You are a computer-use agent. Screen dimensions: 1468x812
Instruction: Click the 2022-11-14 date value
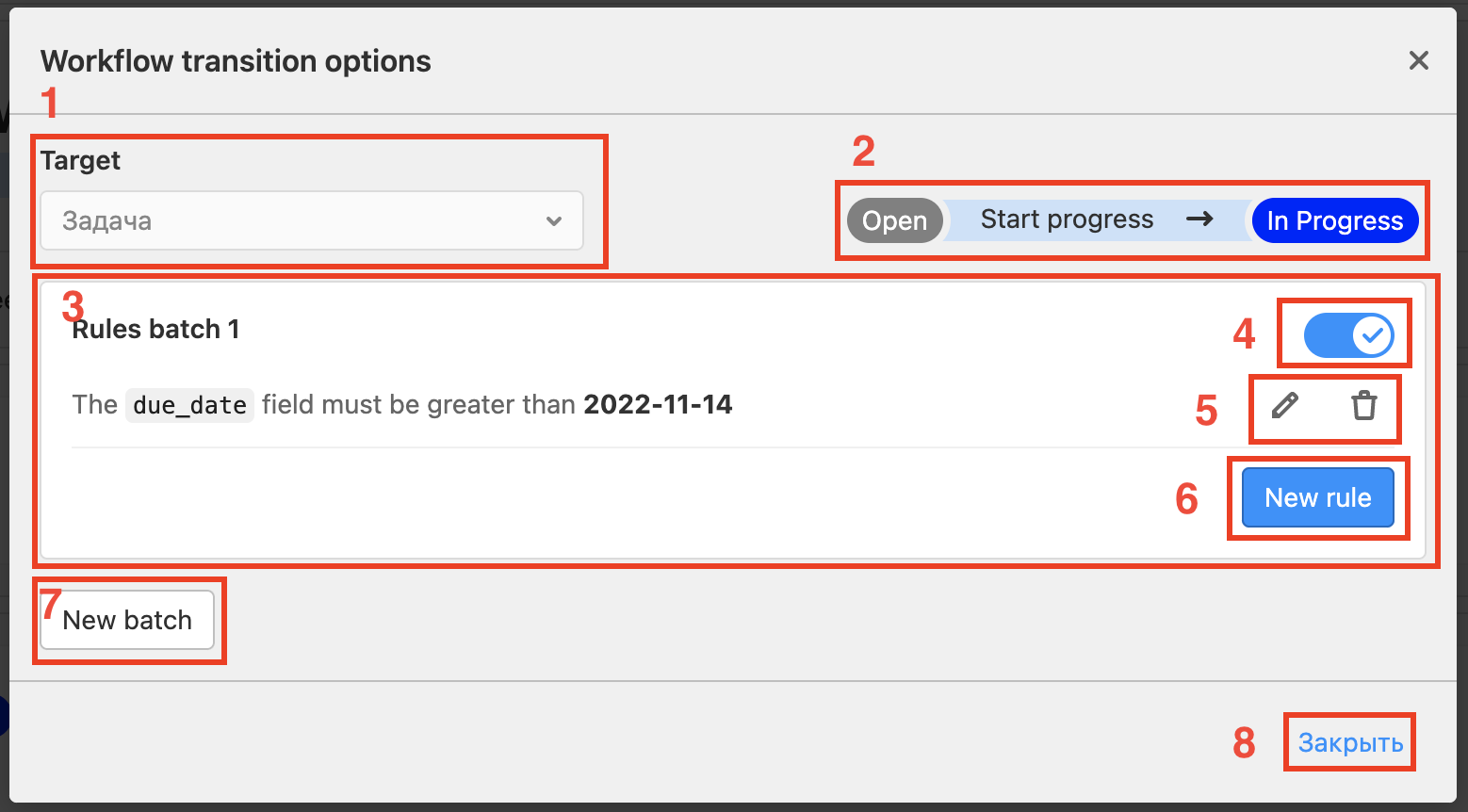(x=658, y=405)
